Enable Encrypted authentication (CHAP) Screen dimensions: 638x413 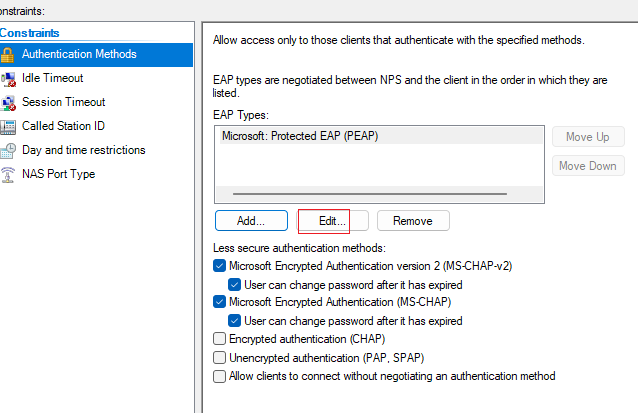tap(219, 339)
